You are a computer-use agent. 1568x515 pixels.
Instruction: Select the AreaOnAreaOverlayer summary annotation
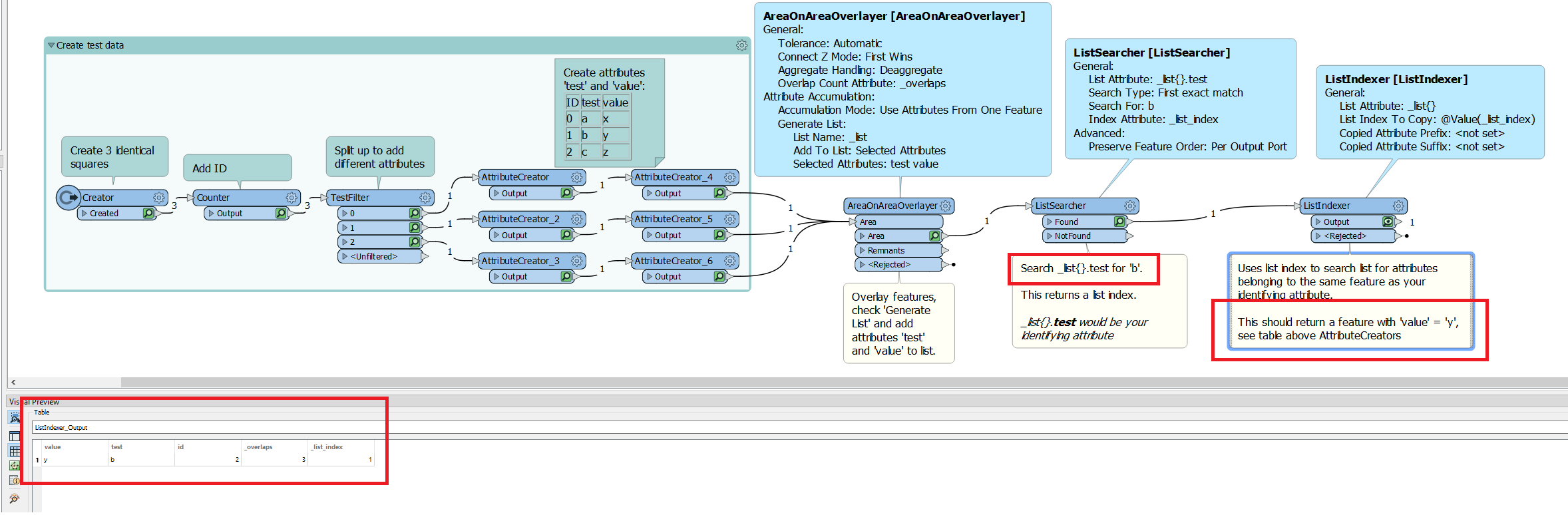[902, 90]
